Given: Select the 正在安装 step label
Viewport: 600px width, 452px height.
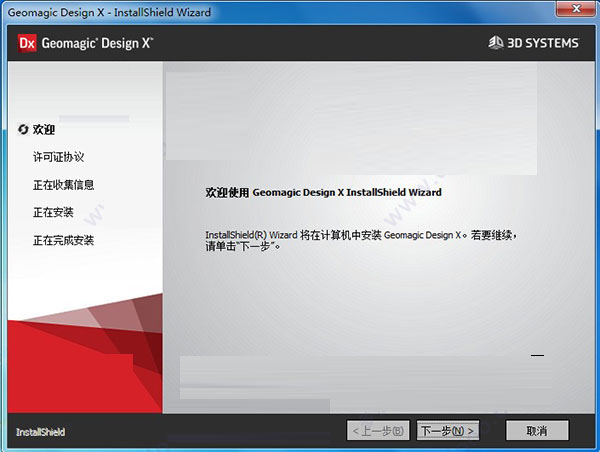Looking at the screenshot, I should click(x=53, y=212).
